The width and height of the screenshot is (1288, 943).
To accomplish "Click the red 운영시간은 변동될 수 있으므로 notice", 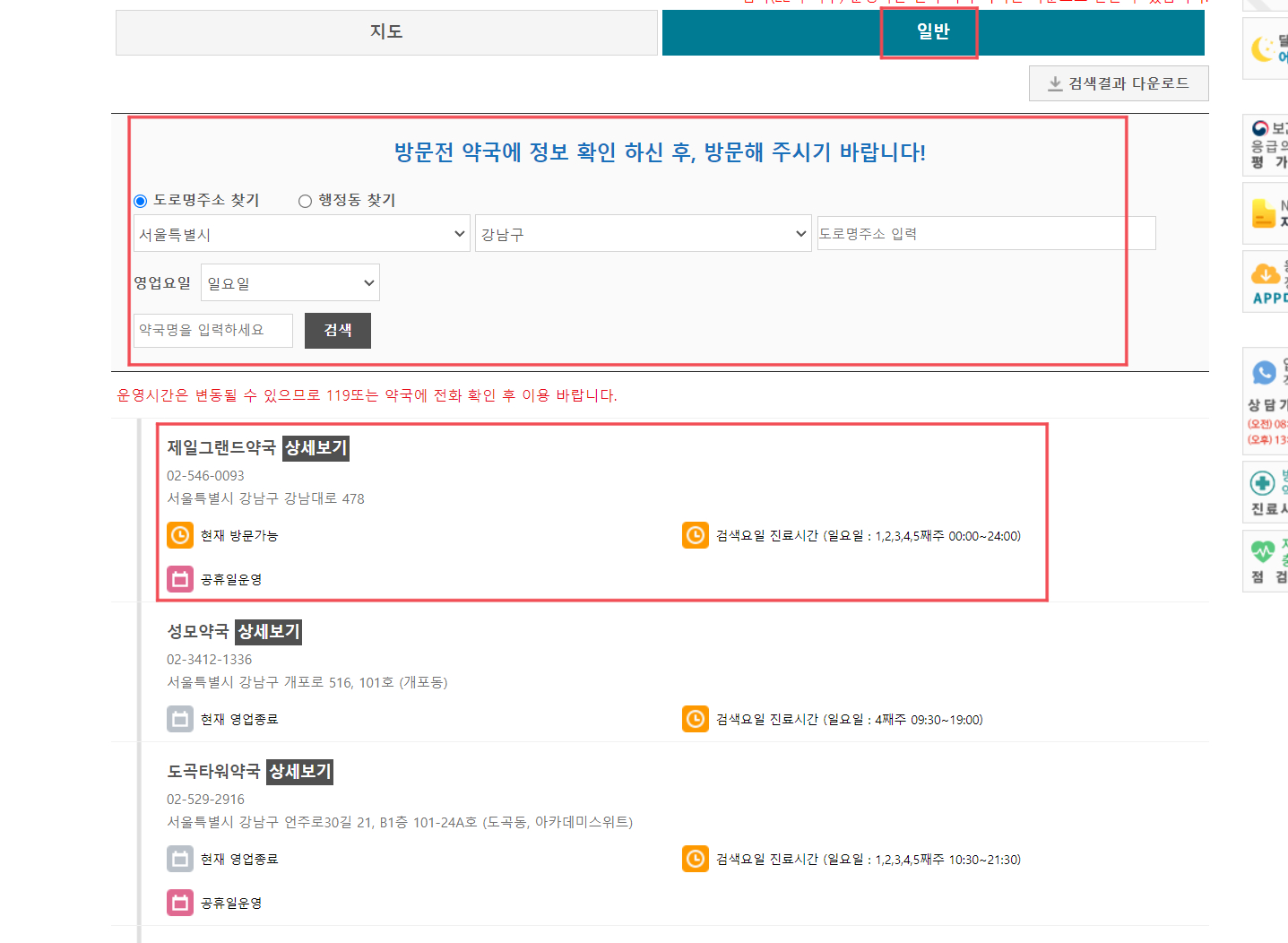I will pos(367,395).
